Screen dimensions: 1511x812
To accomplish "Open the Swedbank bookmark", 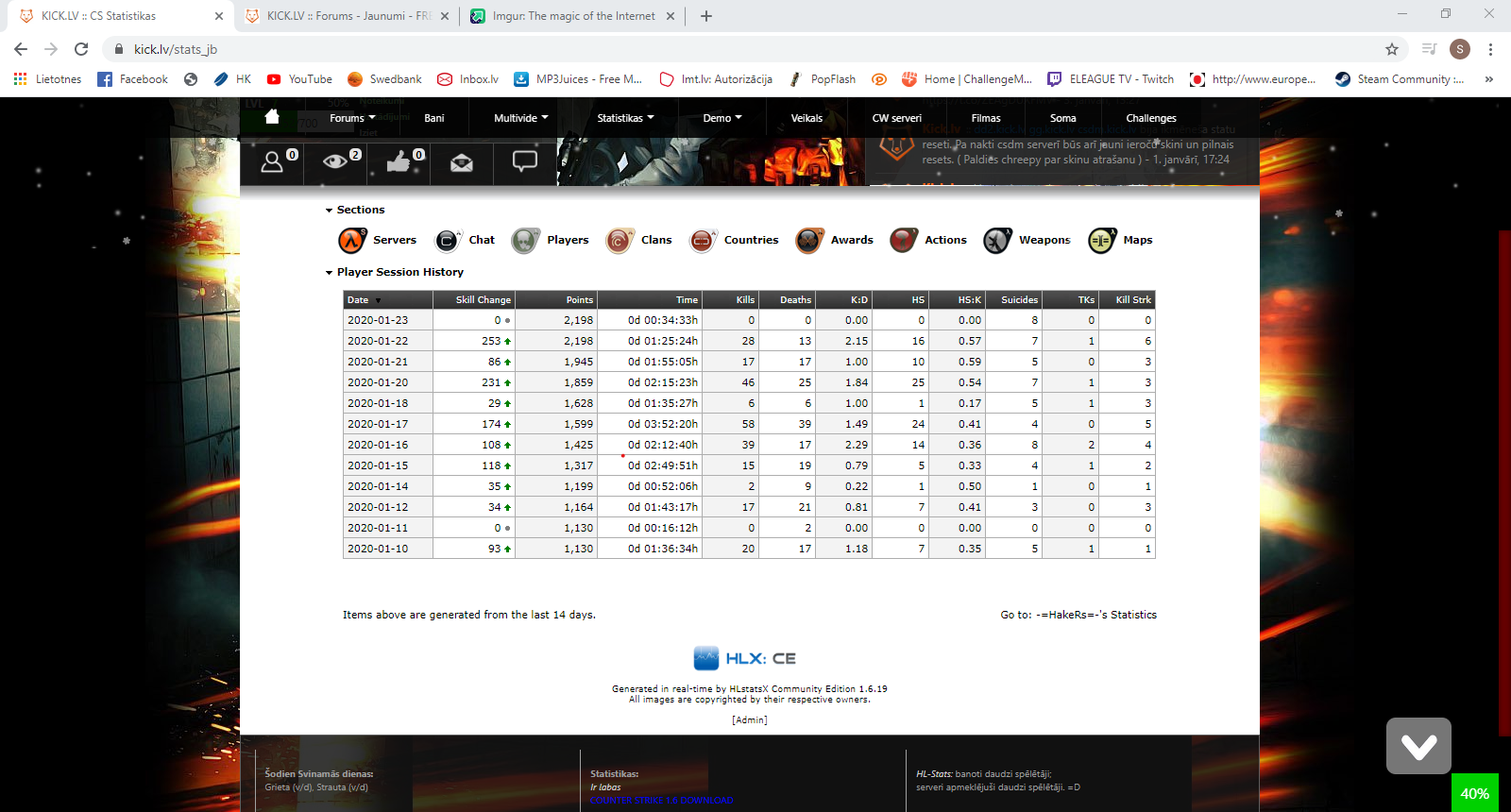I will (384, 79).
